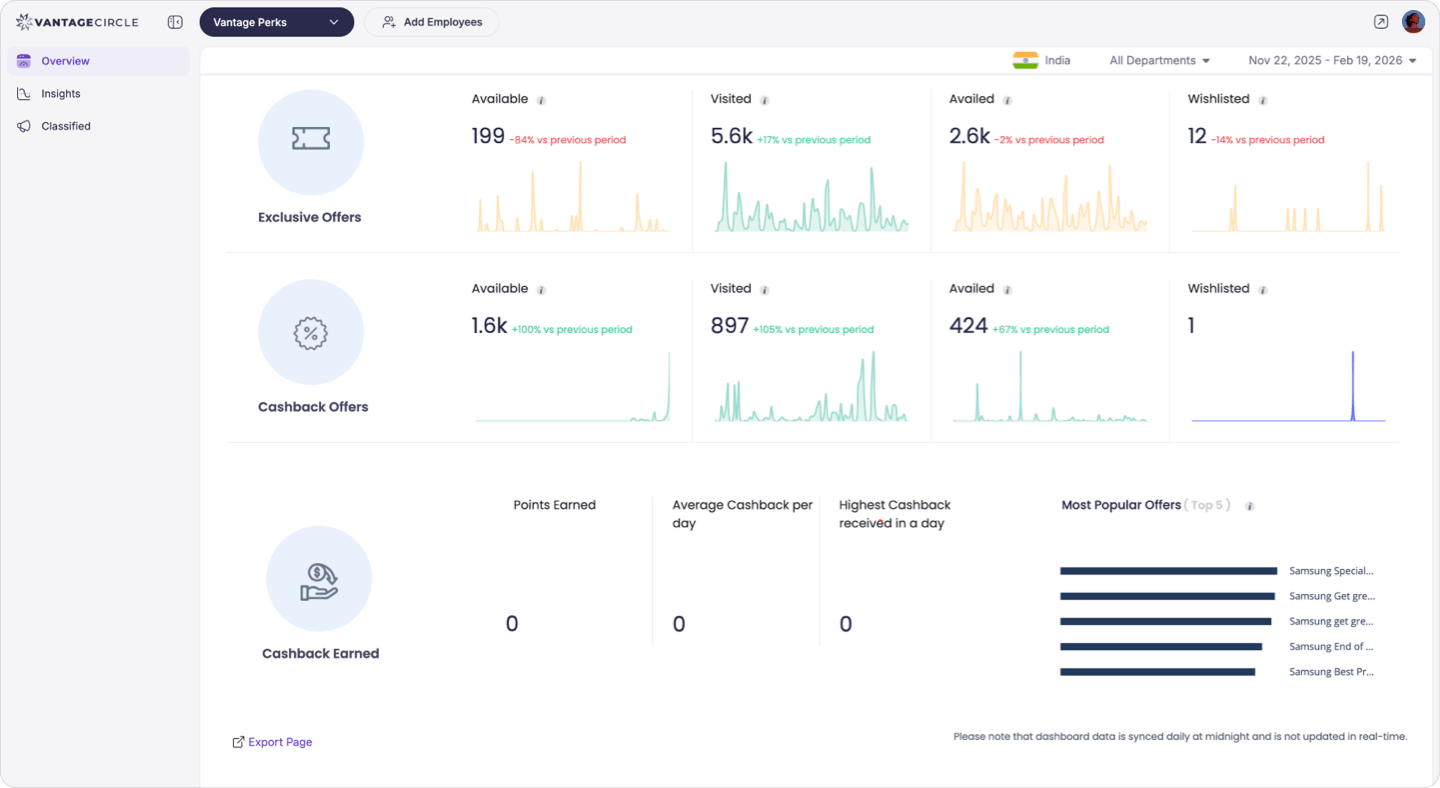
Task: Open the Classified megaphone icon
Action: (x=24, y=126)
